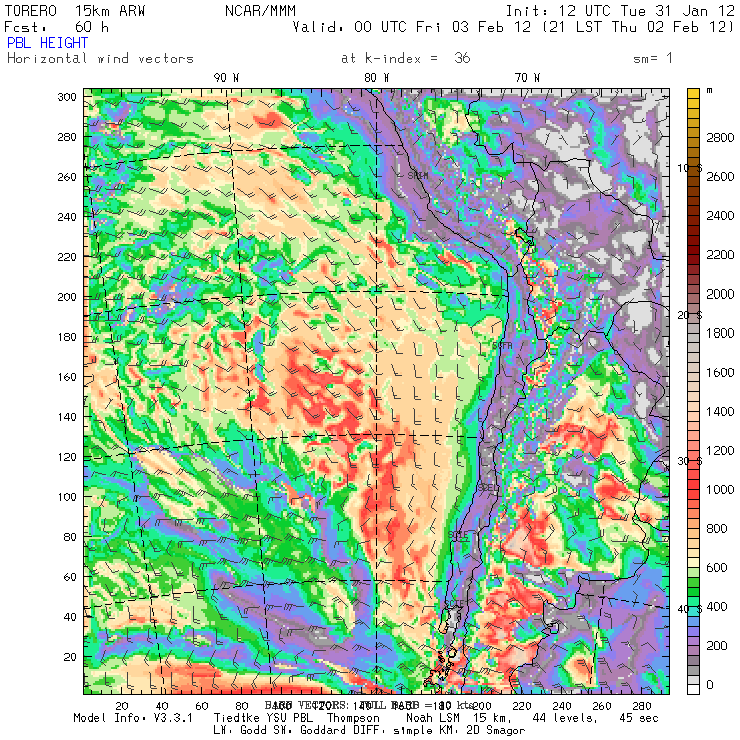
Task: Click the 'Init: 12 UTC Tue 31 Jan 12' text
Action: 620,11
